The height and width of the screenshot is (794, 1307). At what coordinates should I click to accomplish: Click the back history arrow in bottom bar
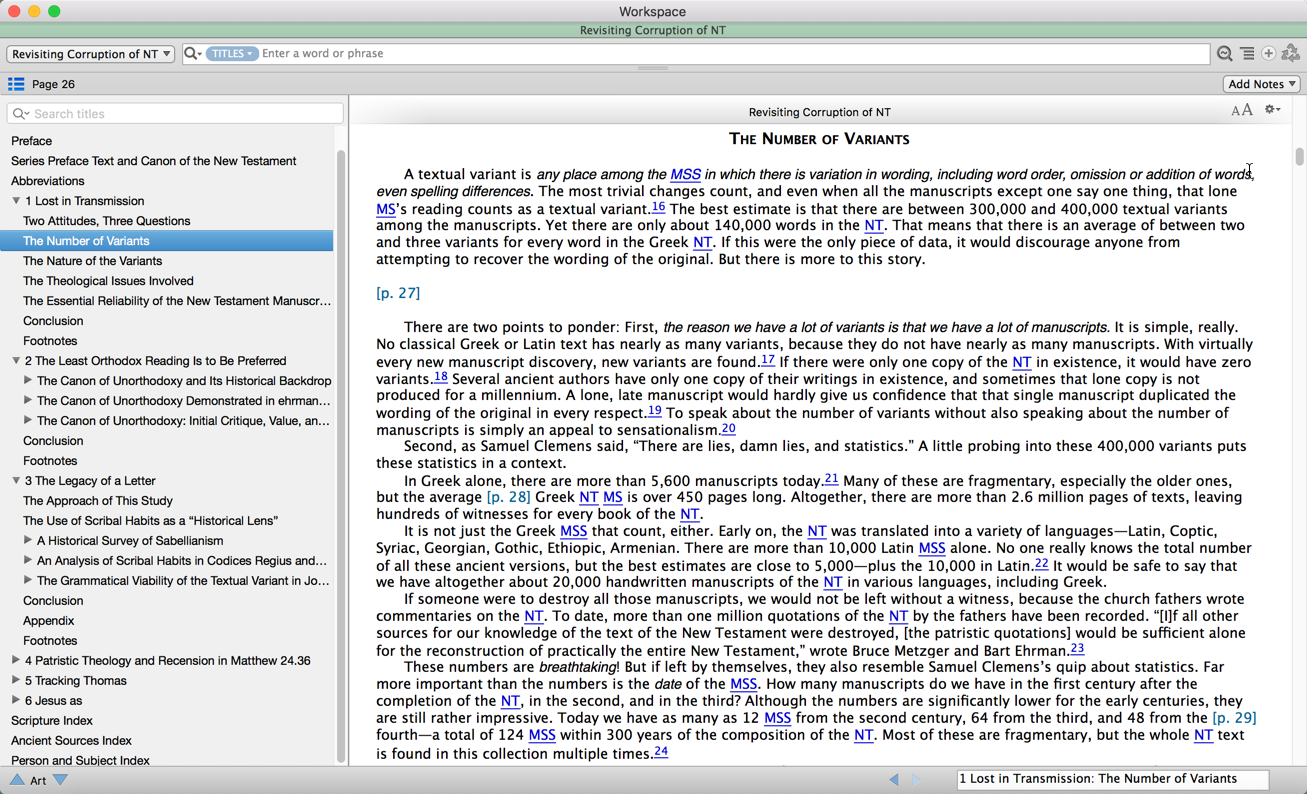tap(894, 779)
